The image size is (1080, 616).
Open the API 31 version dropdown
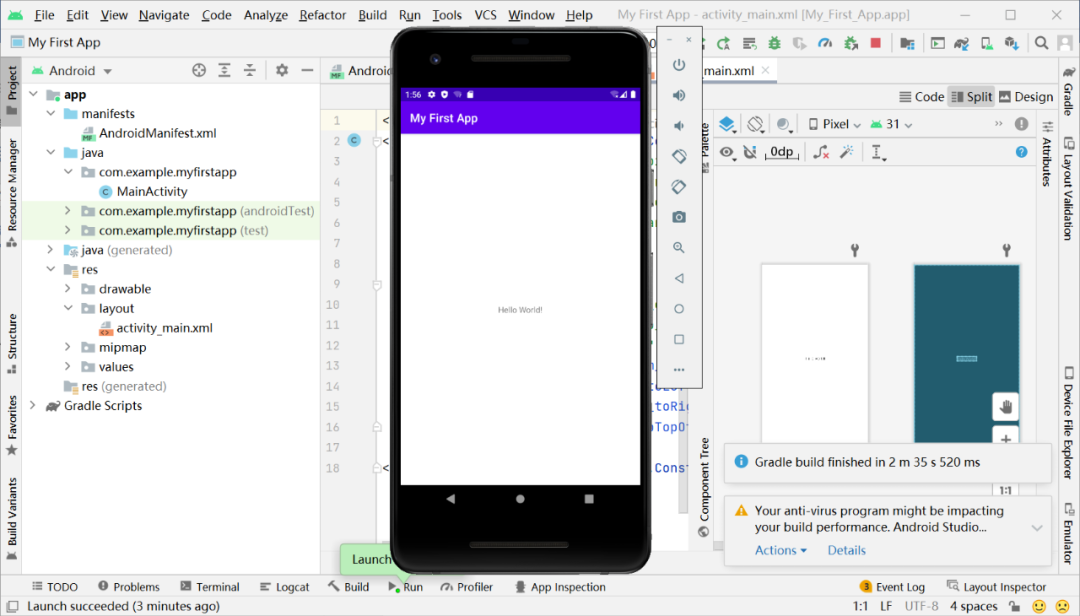click(x=891, y=124)
